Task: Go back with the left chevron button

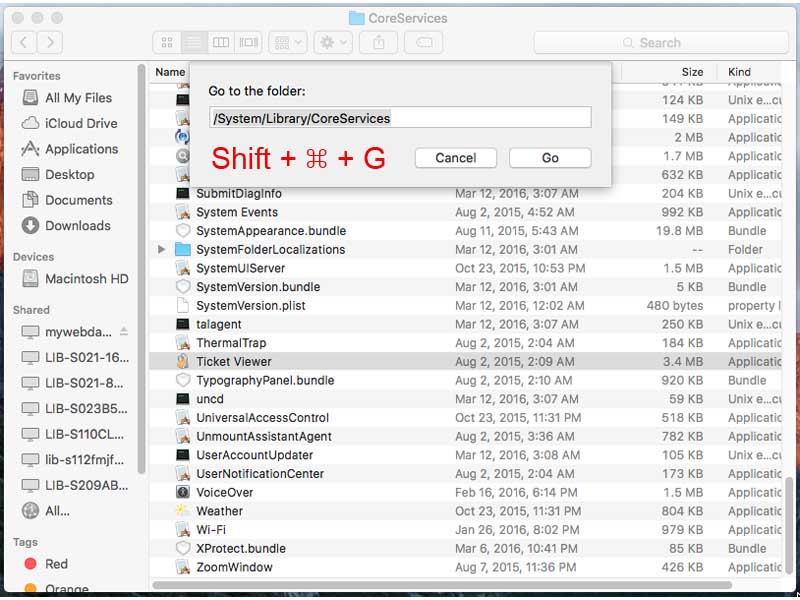Action: click(x=23, y=42)
